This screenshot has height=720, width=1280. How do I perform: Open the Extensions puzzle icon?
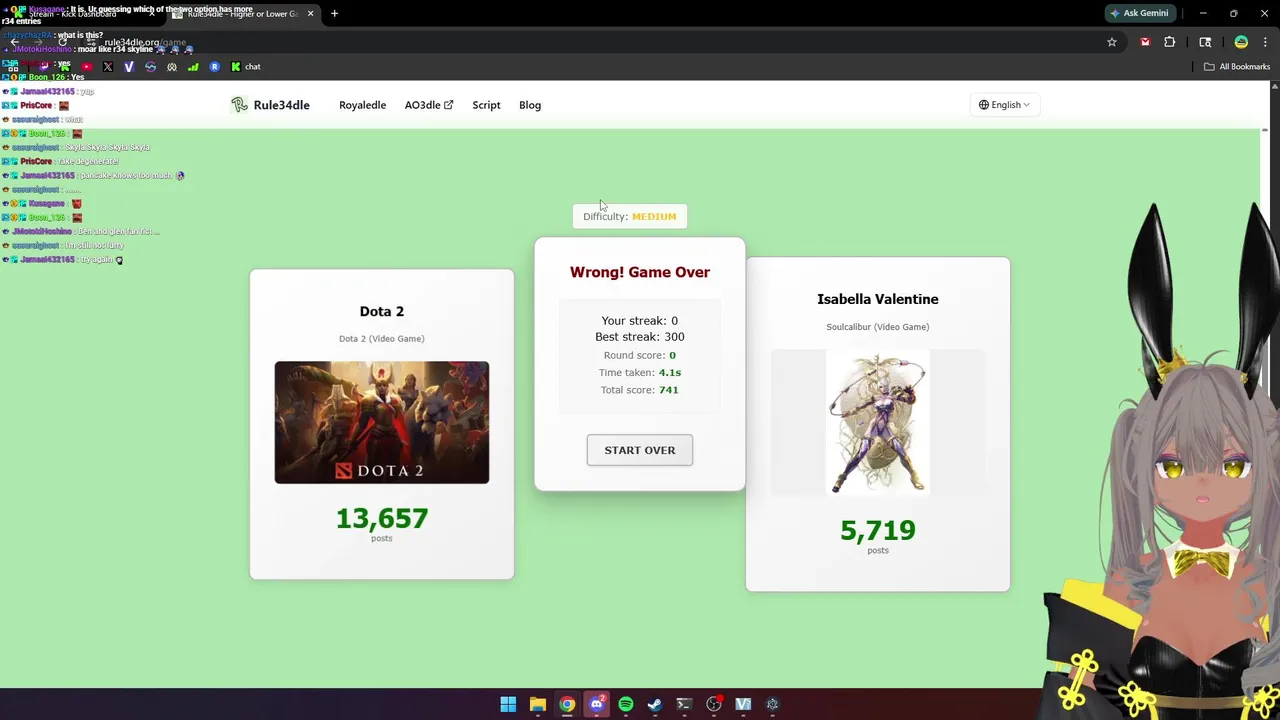1169,42
